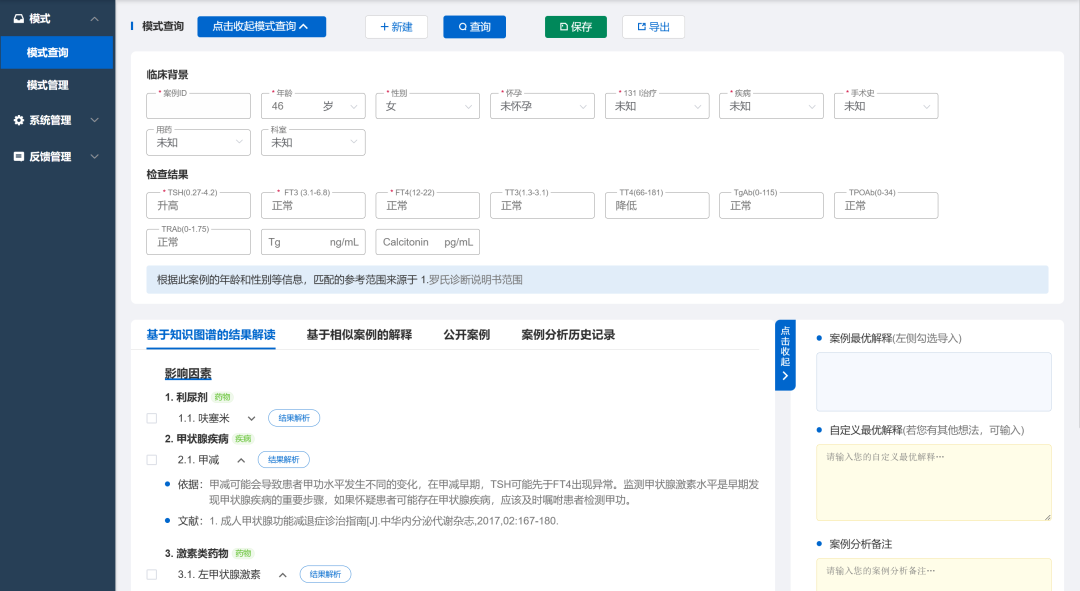This screenshot has height=591, width=1080.
Task: Open the 手术史 dropdown
Action: pyautogui.click(x=886, y=106)
